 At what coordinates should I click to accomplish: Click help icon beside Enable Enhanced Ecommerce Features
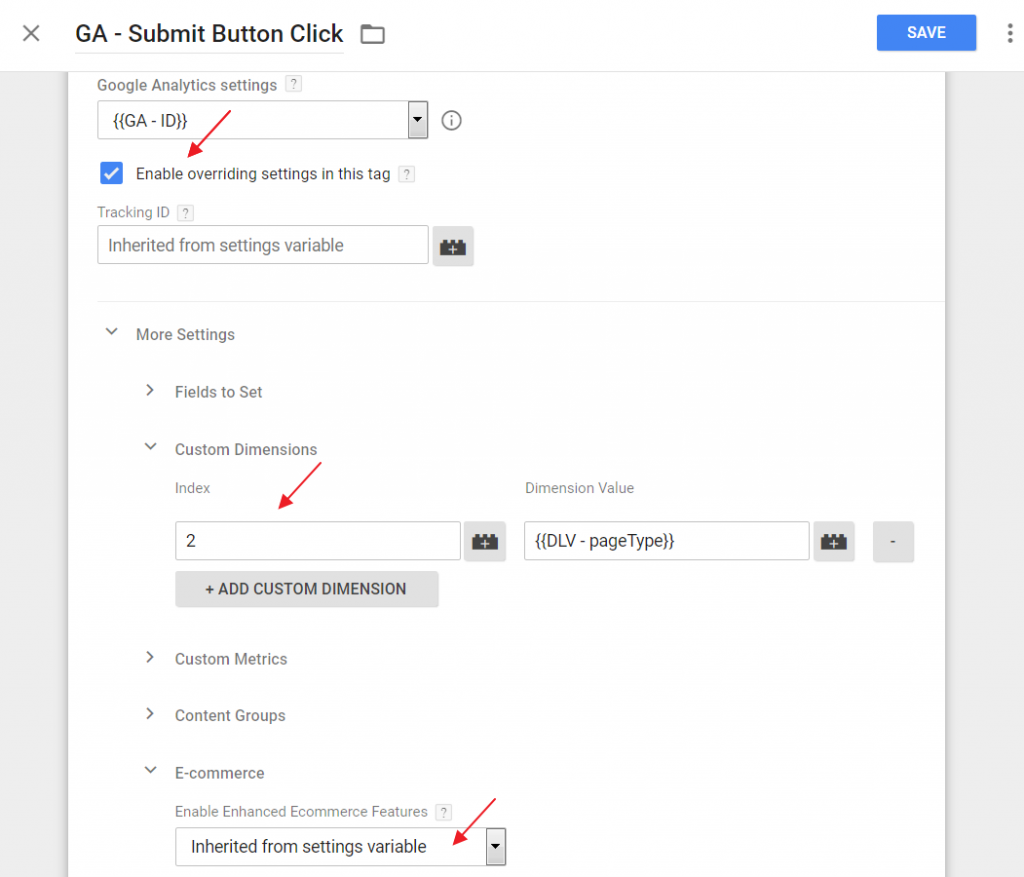point(444,812)
